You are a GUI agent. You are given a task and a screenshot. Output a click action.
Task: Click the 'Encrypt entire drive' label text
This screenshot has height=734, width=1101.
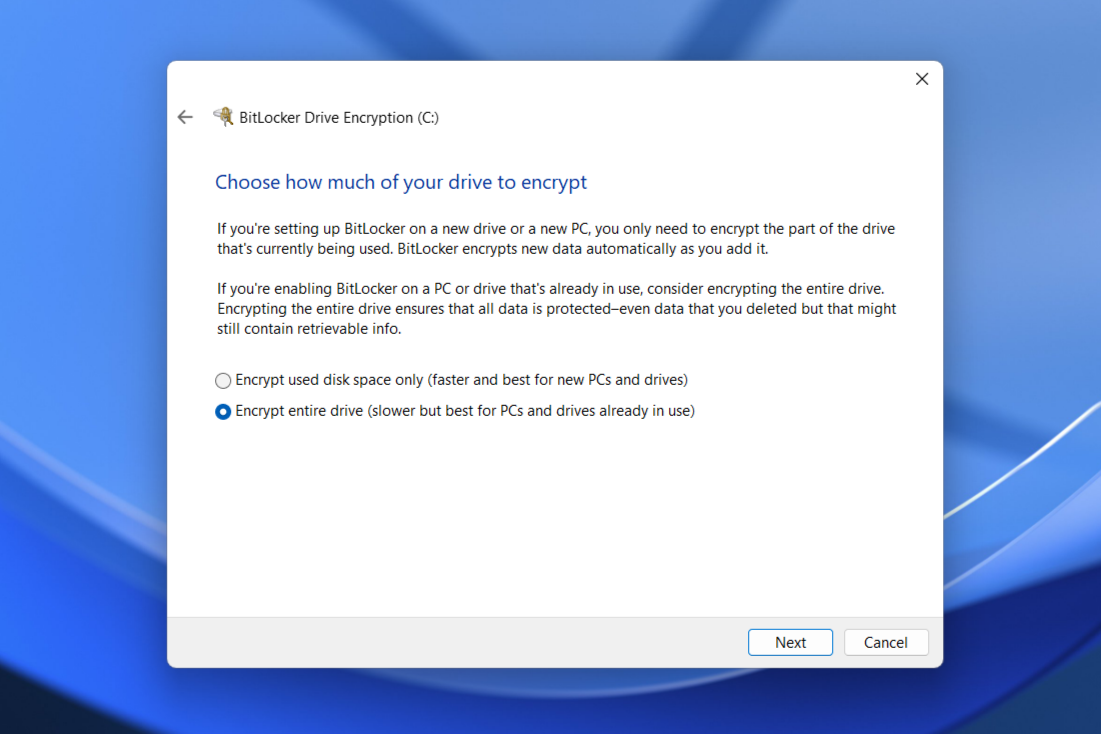pos(300,410)
